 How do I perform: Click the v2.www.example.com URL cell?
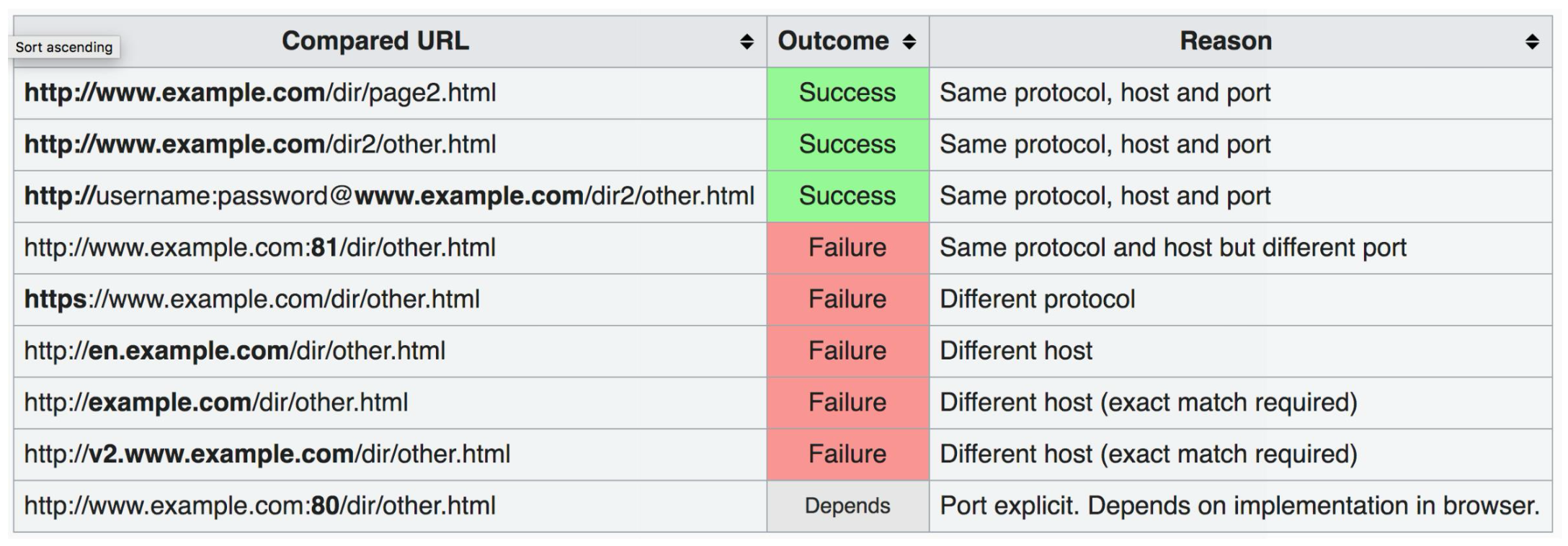point(390,455)
